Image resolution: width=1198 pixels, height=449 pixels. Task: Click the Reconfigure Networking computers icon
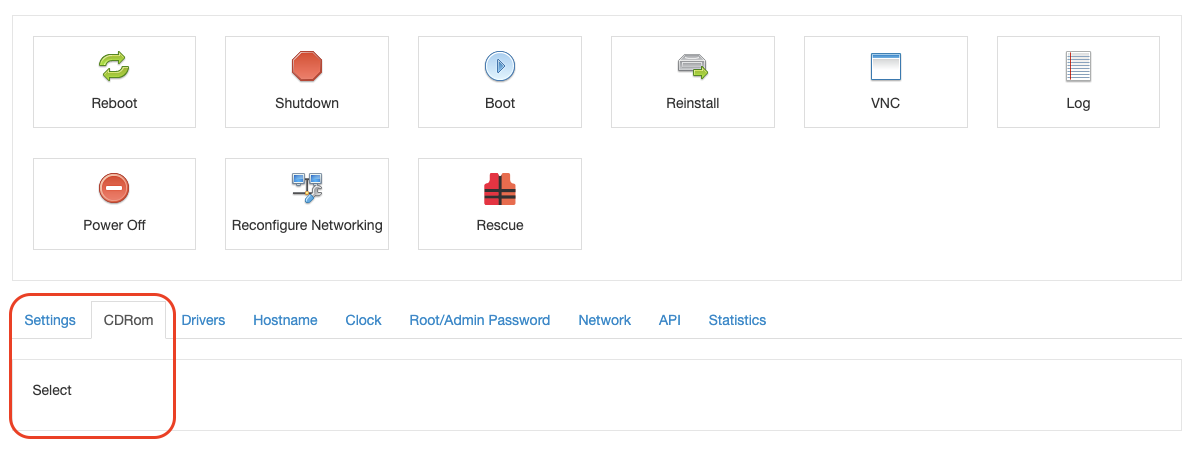[x=307, y=188]
